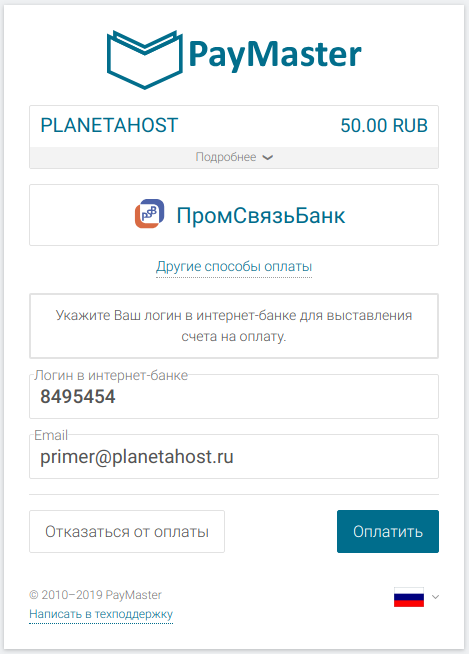Click the Russian flag language icon
The height and width of the screenshot is (654, 469).
[x=409, y=597]
